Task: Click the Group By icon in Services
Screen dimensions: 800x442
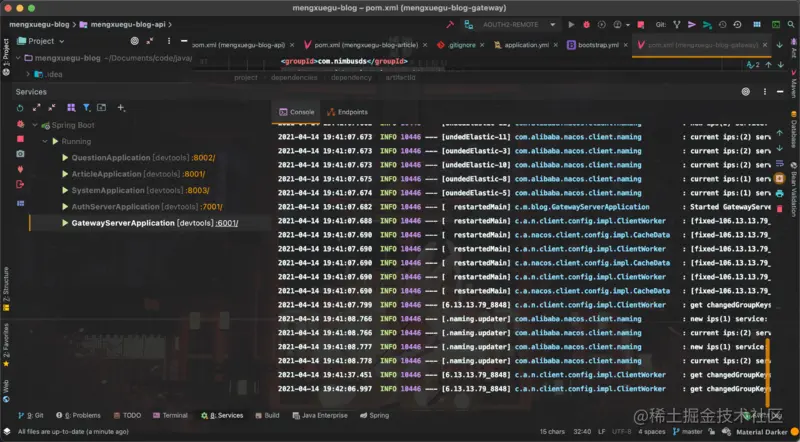Action: (71, 108)
